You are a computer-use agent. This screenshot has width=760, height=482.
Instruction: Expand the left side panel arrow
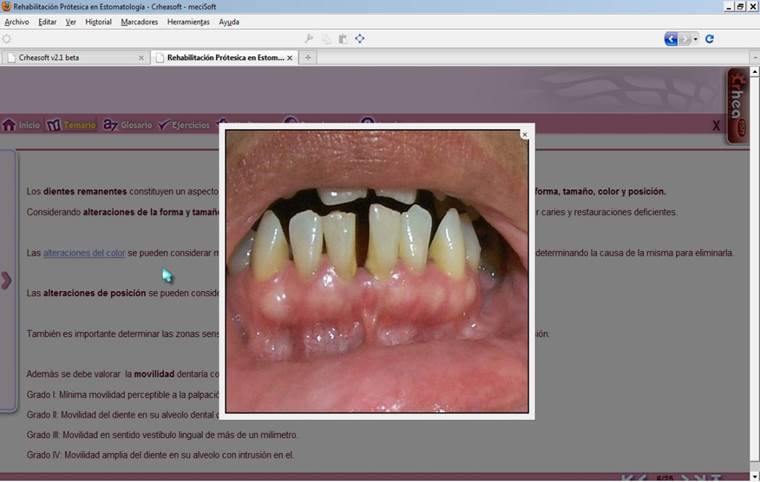(6, 280)
